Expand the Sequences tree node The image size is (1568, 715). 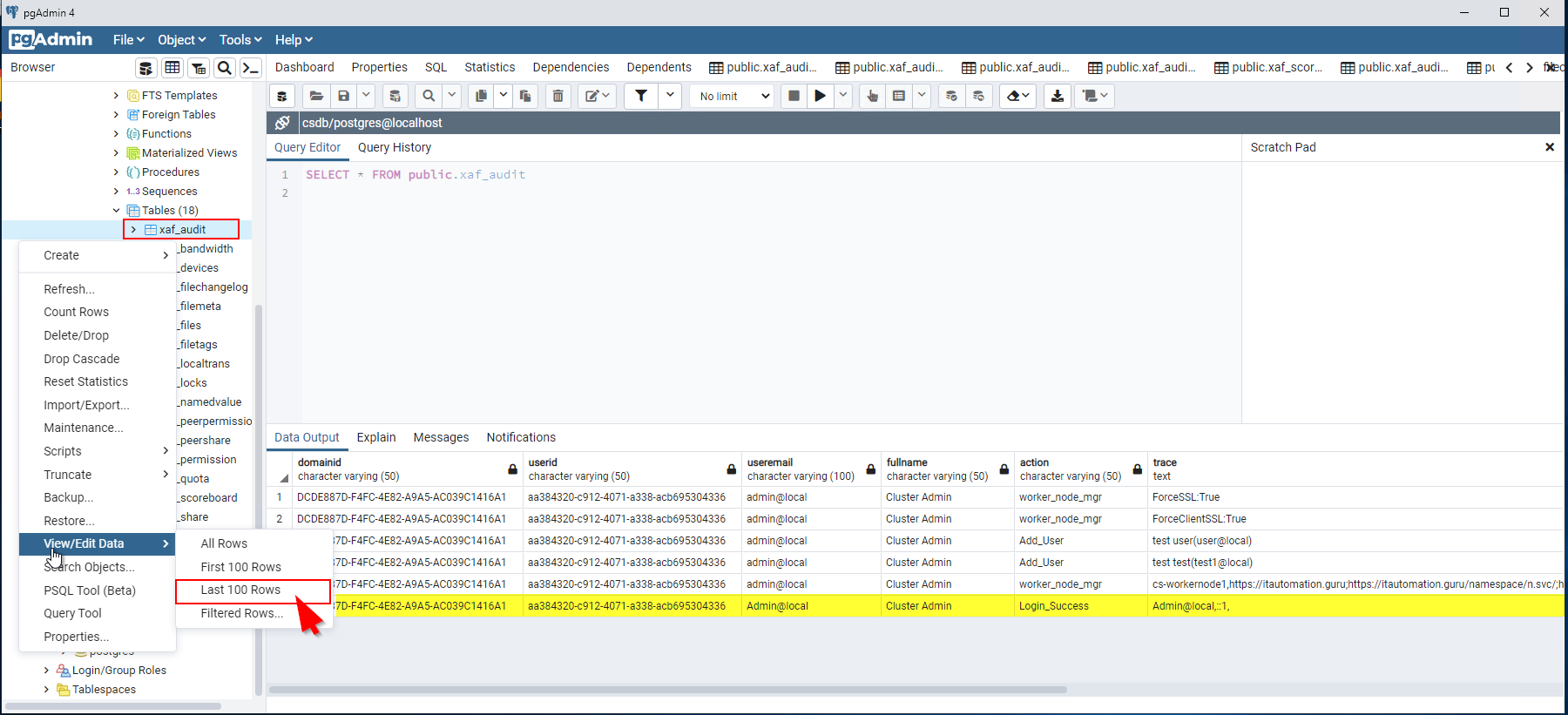click(117, 192)
